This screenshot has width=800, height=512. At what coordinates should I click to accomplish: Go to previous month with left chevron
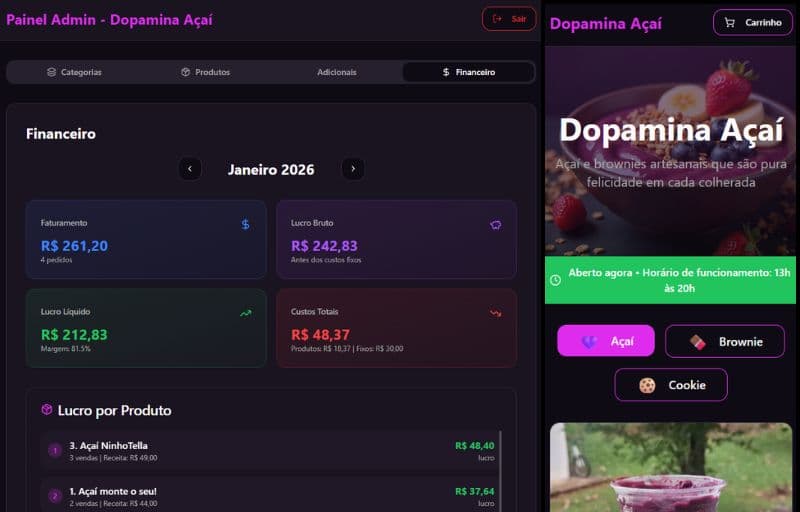pyautogui.click(x=190, y=169)
